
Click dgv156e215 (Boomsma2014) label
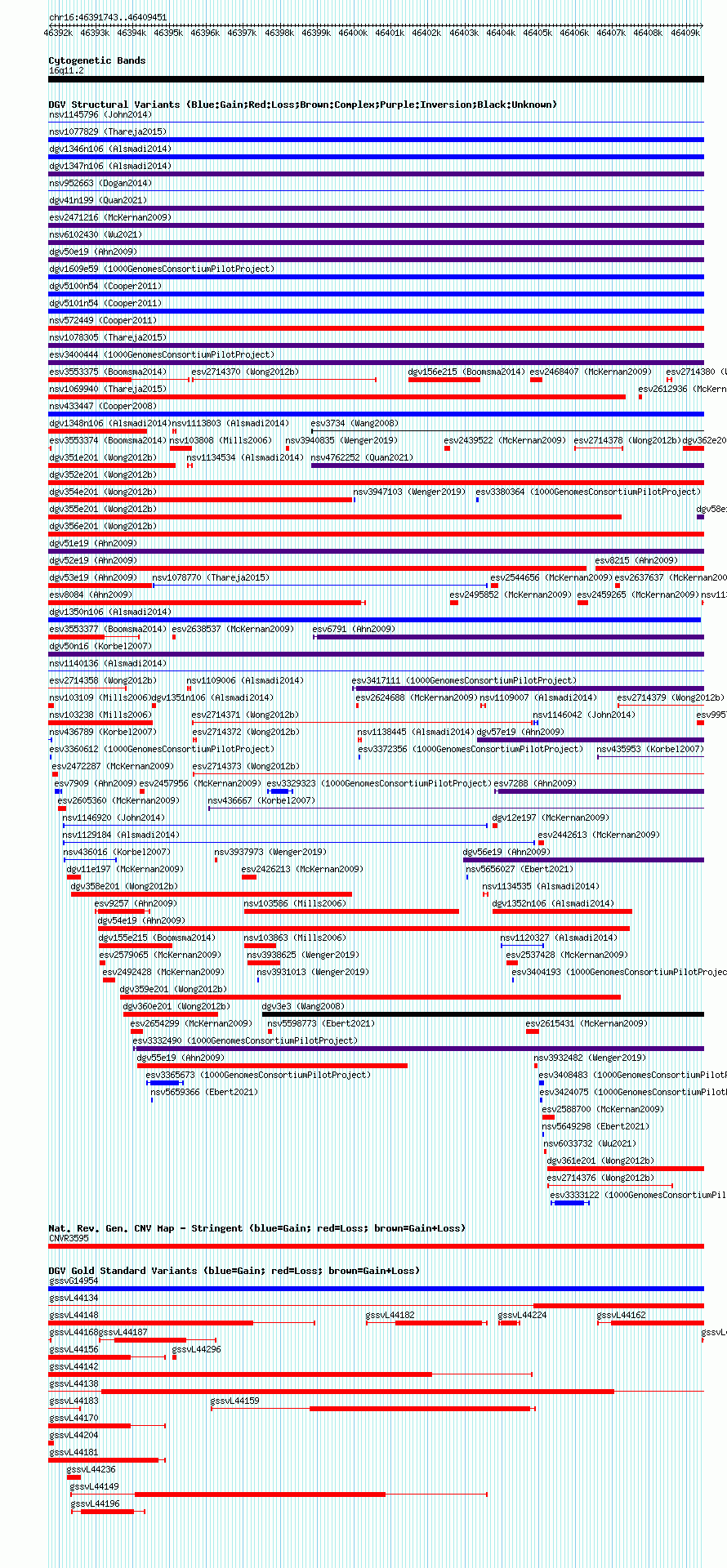pyautogui.click(x=466, y=372)
